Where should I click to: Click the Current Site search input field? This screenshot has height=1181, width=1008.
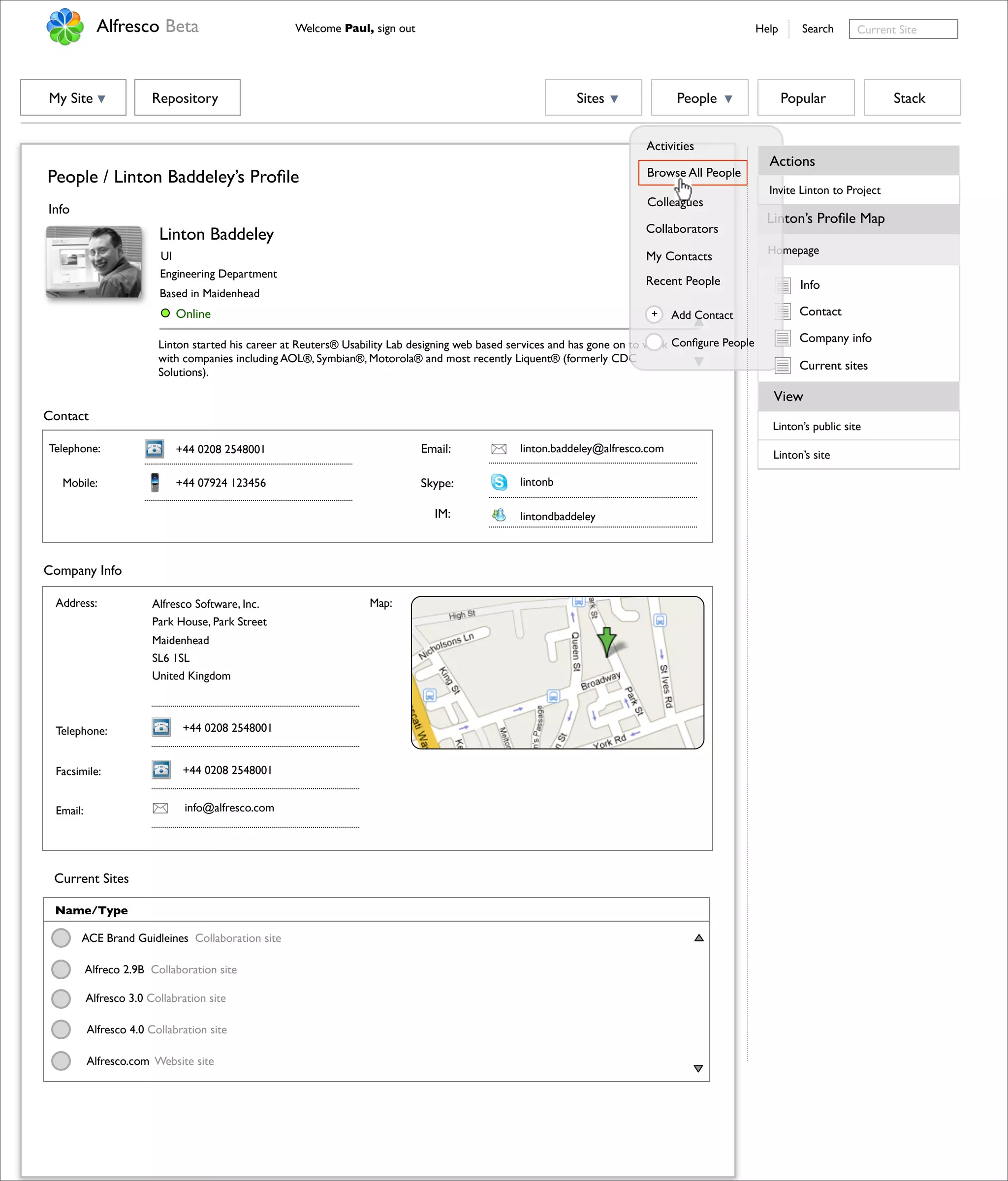[x=904, y=29]
